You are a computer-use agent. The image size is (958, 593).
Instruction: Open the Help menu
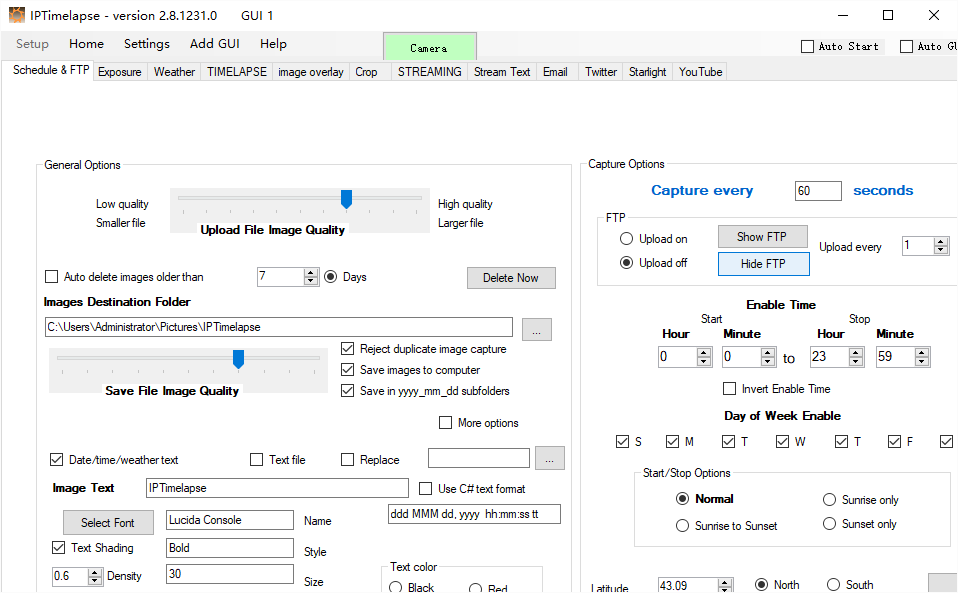273,44
